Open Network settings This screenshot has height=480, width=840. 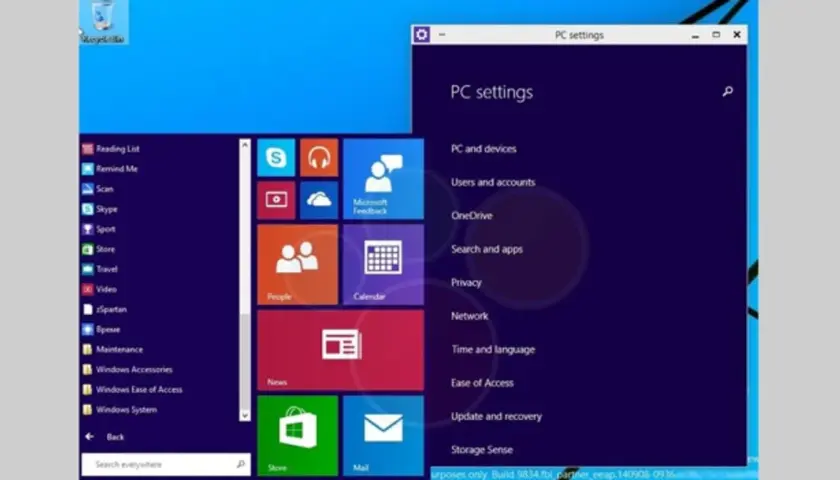click(469, 316)
